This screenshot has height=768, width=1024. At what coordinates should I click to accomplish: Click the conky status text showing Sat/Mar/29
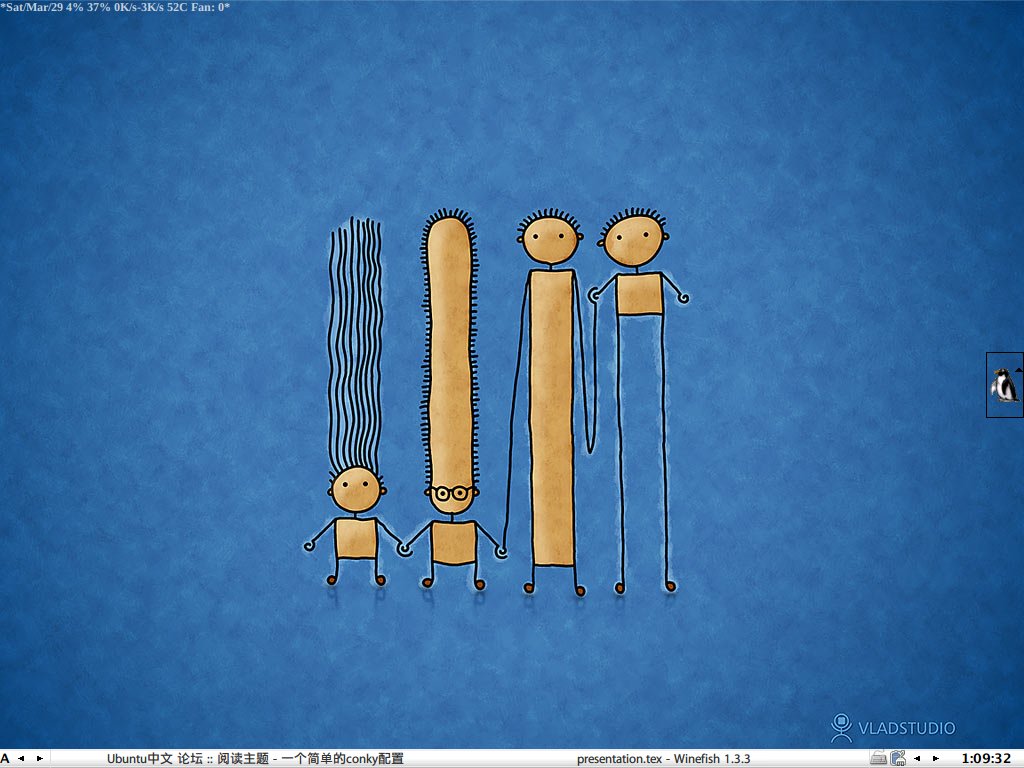coord(115,7)
